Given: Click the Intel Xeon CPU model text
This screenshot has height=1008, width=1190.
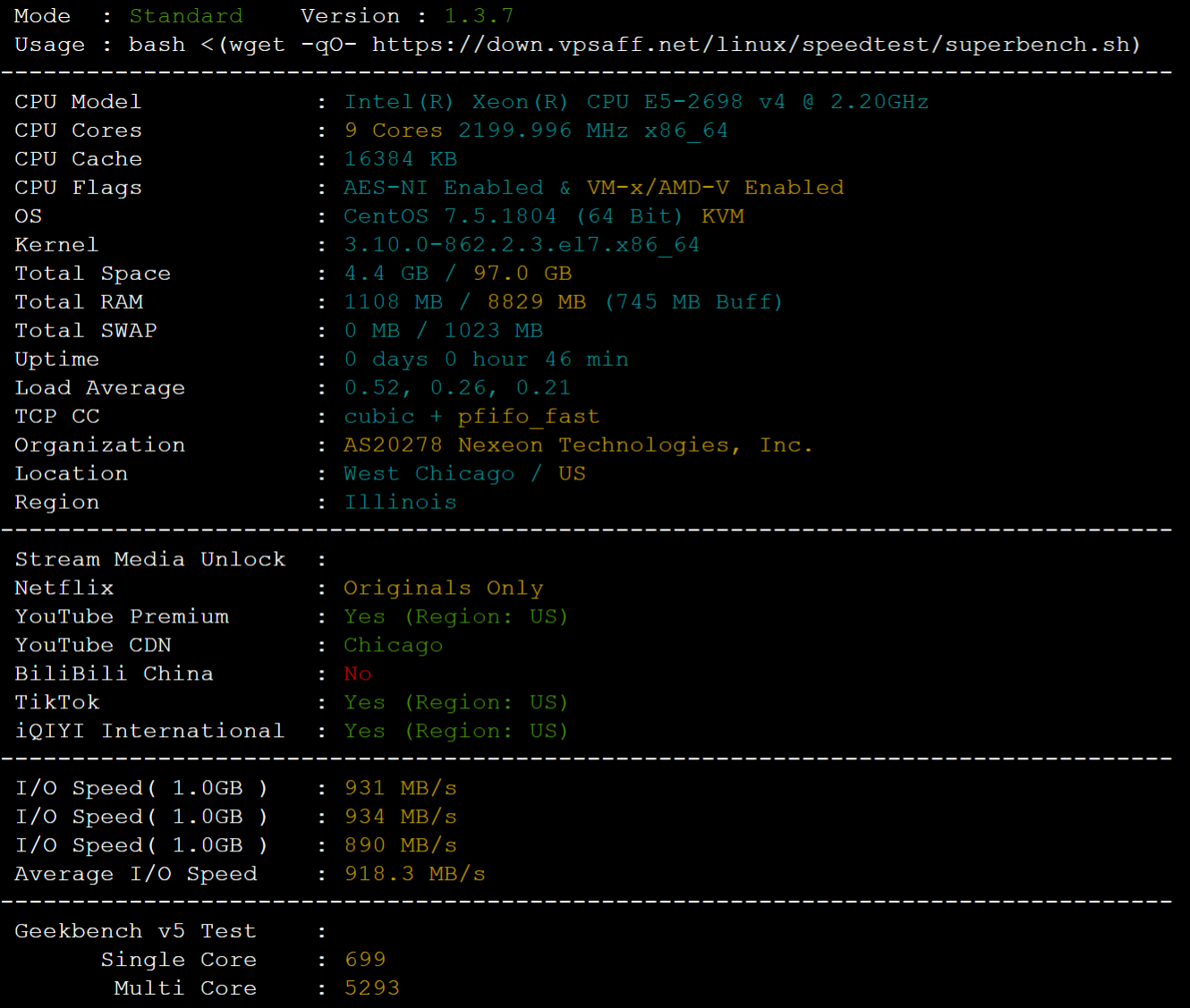Looking at the screenshot, I should click(636, 102).
